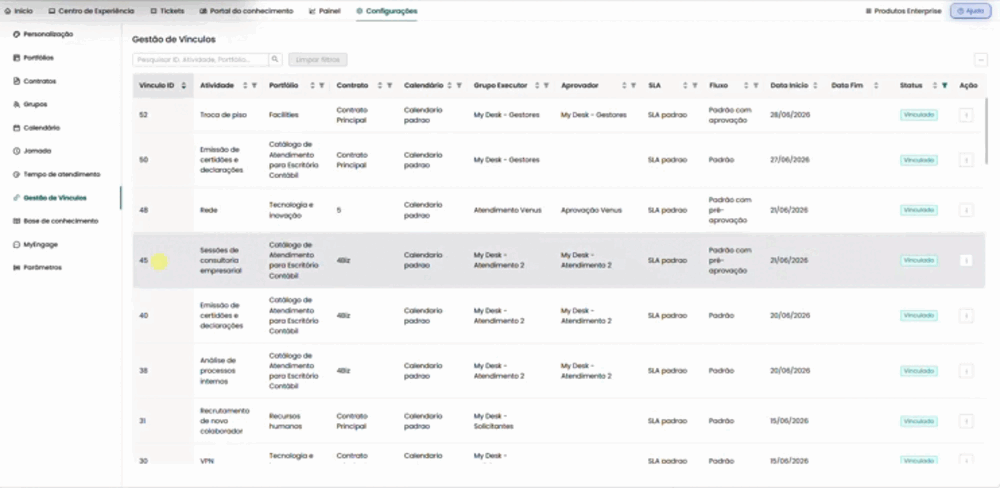Screen dimensions: 1000x488
Task: Click "Recrutamento de novo colaborador" activity cell
Action: 224,421
